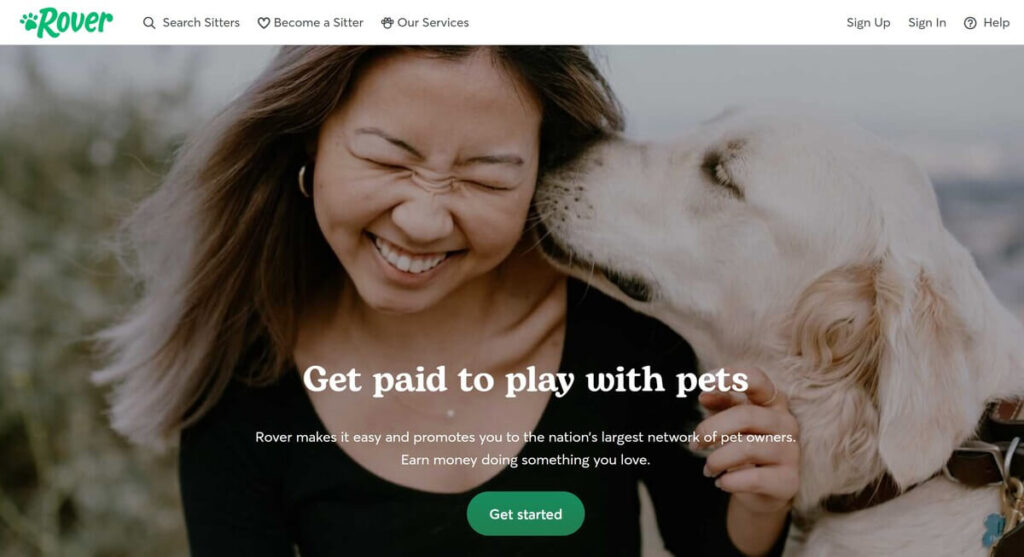Select Sign In in the header
This screenshot has height=557, width=1024.
point(927,23)
